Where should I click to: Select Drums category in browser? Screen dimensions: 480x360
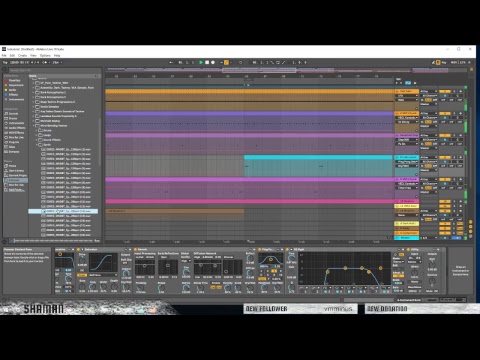[x=13, y=118]
